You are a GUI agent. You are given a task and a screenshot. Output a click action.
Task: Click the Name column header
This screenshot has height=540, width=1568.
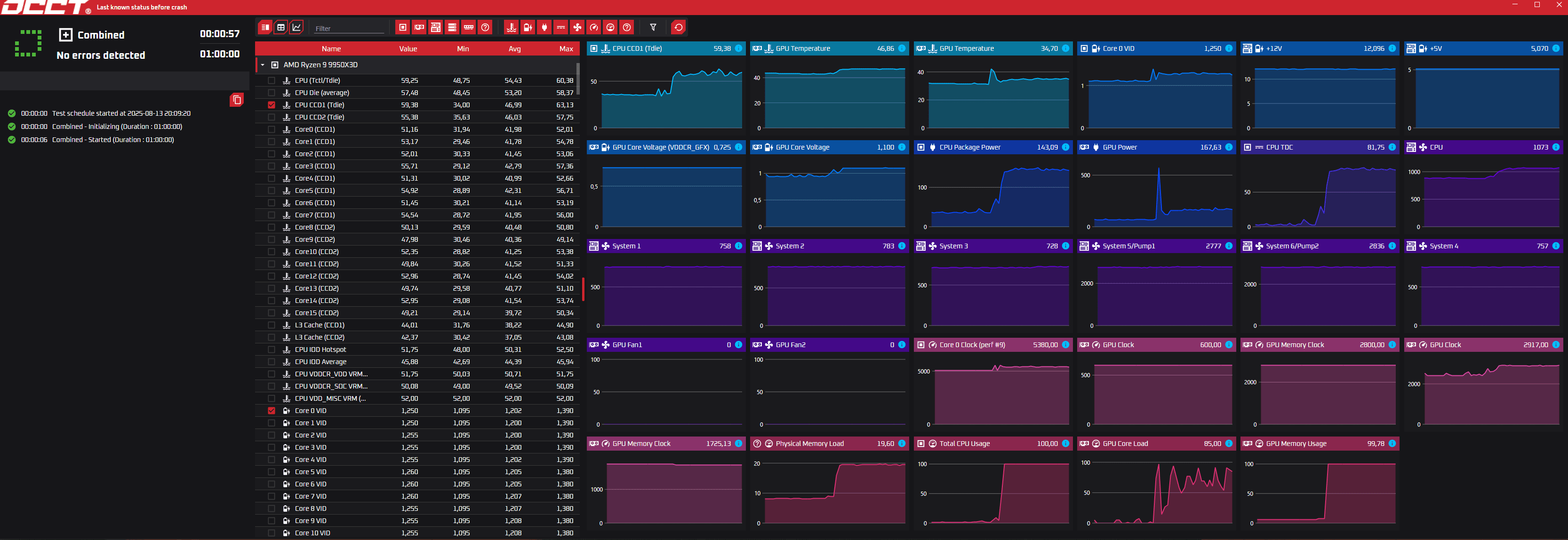tap(331, 48)
